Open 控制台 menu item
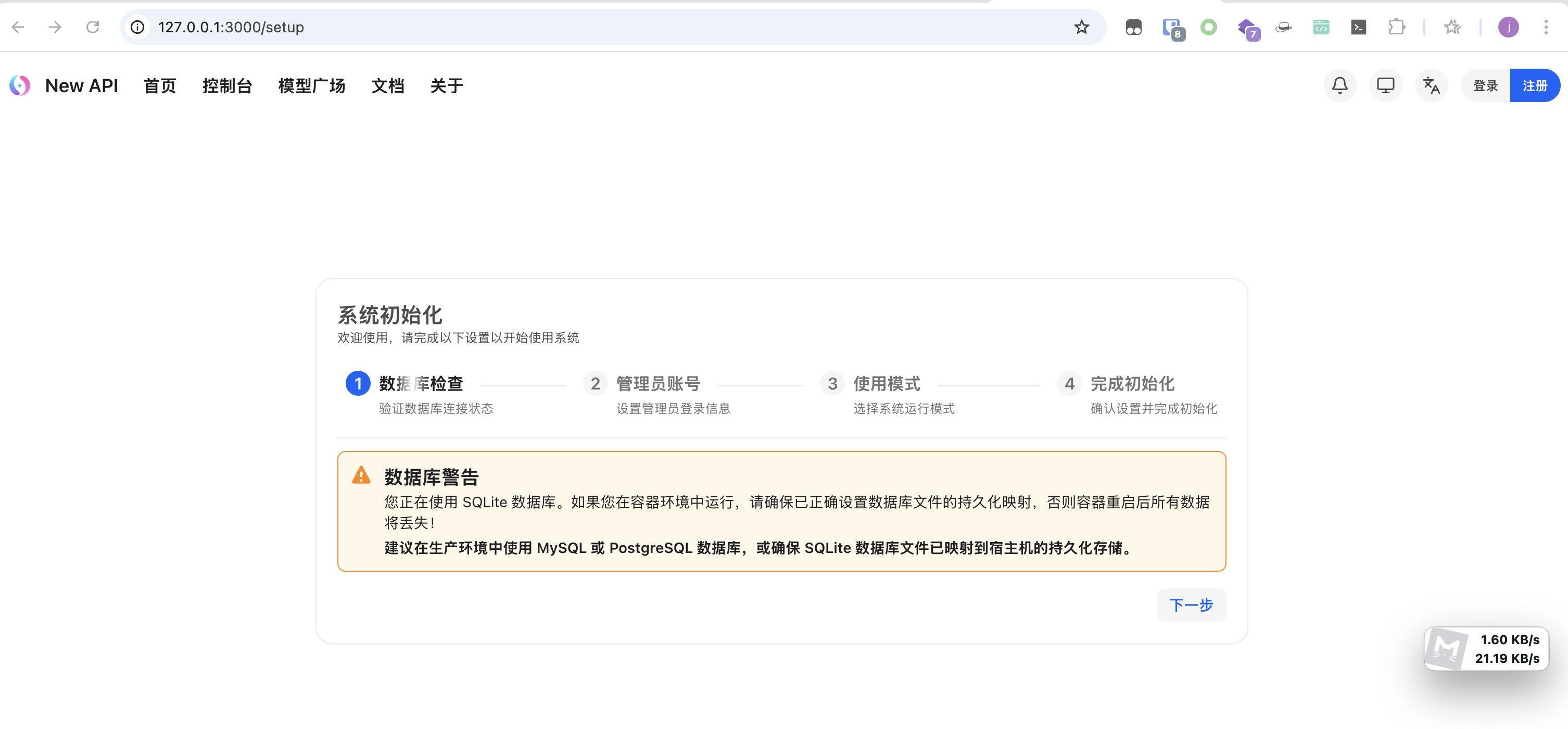 point(227,86)
